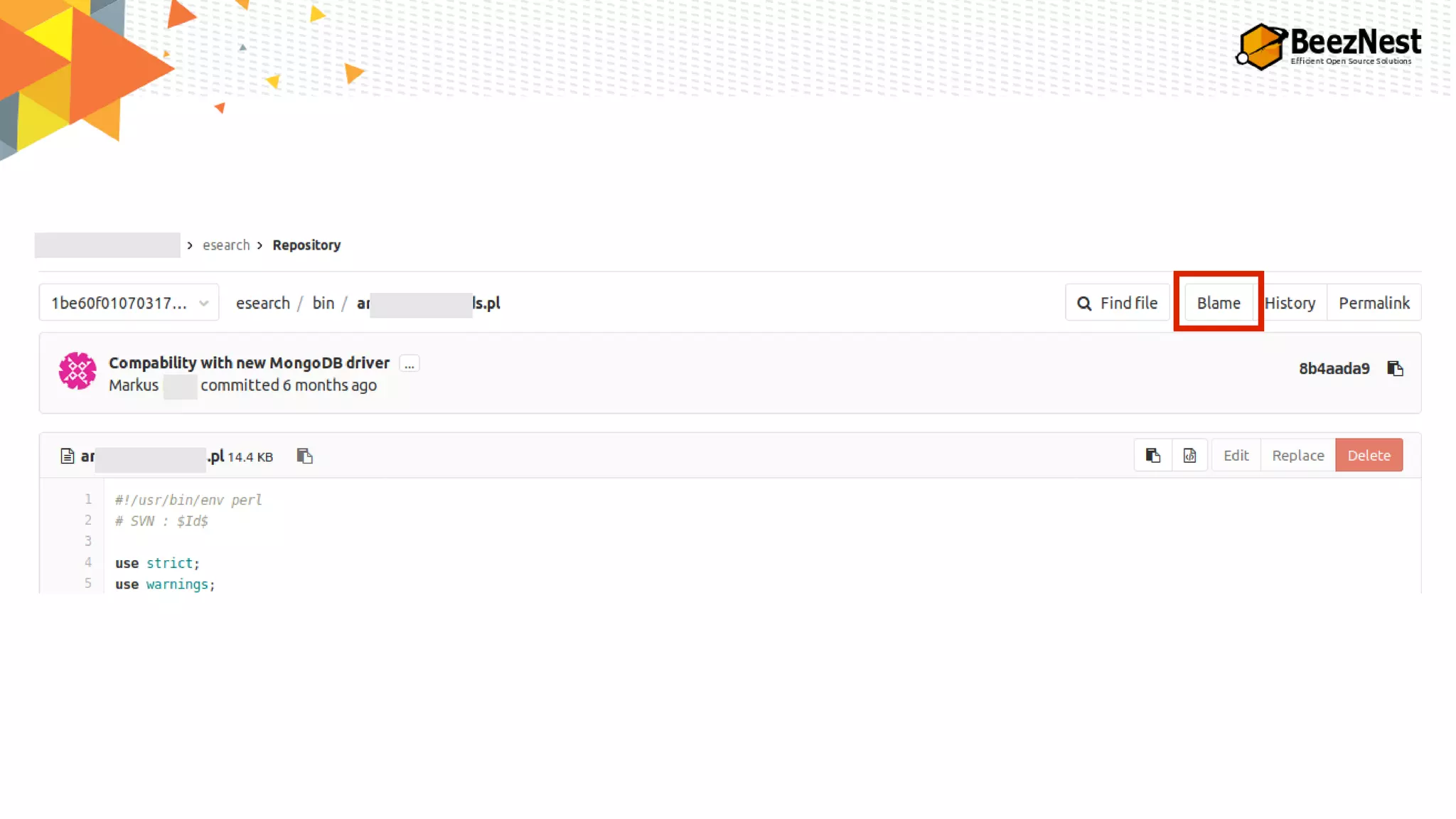The height and width of the screenshot is (819, 1456).
Task: Open Blame view for the file
Action: pyautogui.click(x=1218, y=303)
